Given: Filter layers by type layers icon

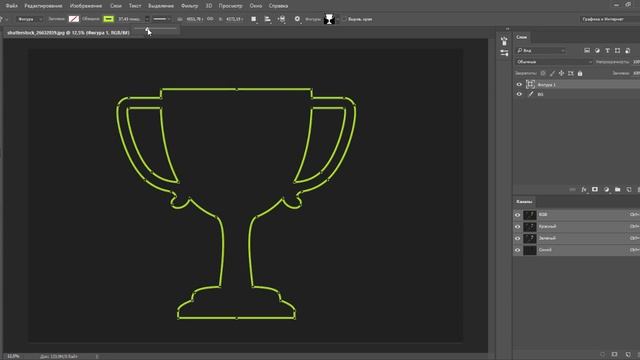Looking at the screenshot, I should coord(607,51).
